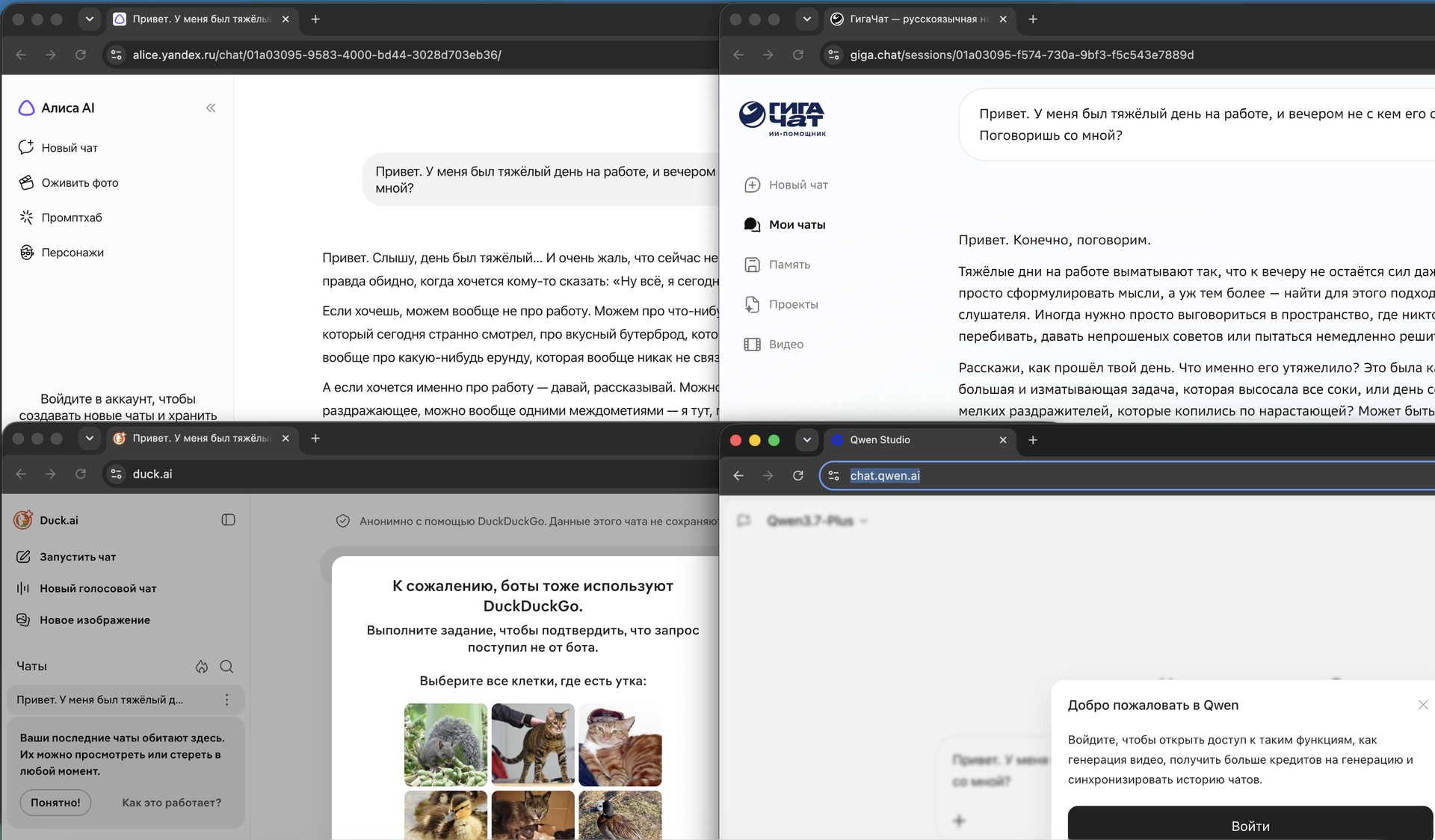Select the duckling image tile in captcha

pyautogui.click(x=445, y=815)
